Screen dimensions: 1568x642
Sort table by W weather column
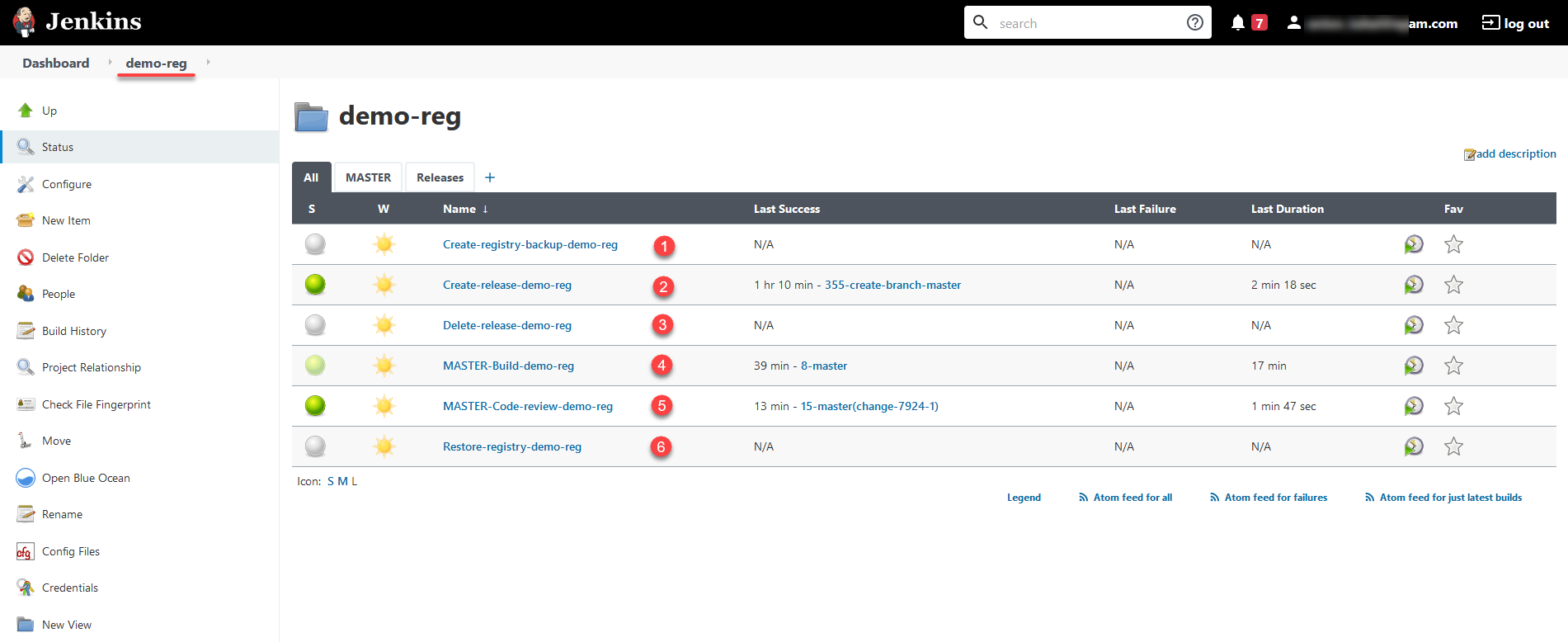(x=384, y=209)
